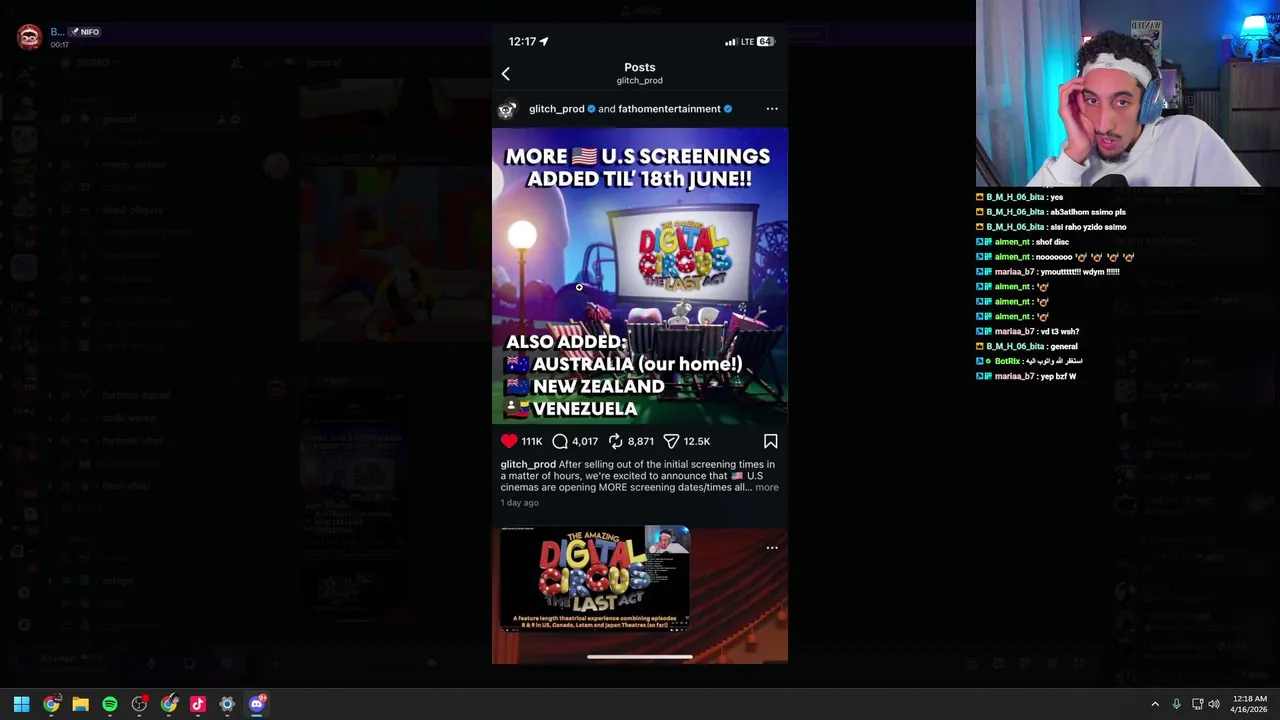Open second Chrome profile icon in taskbar
1280x720 pixels.
coord(169,704)
